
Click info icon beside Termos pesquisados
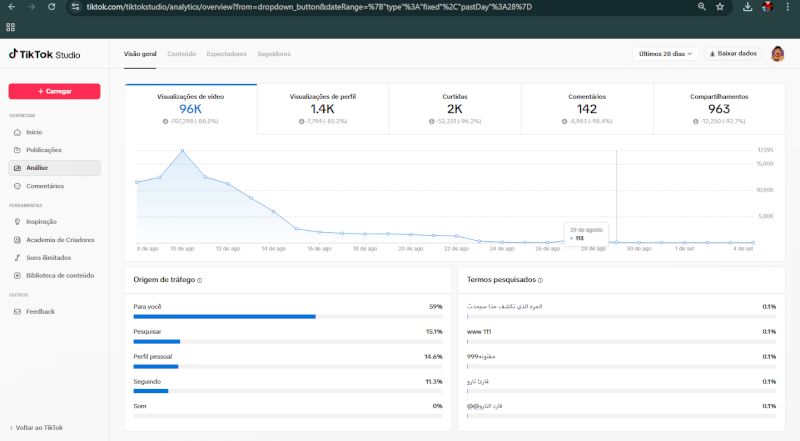[x=540, y=280]
